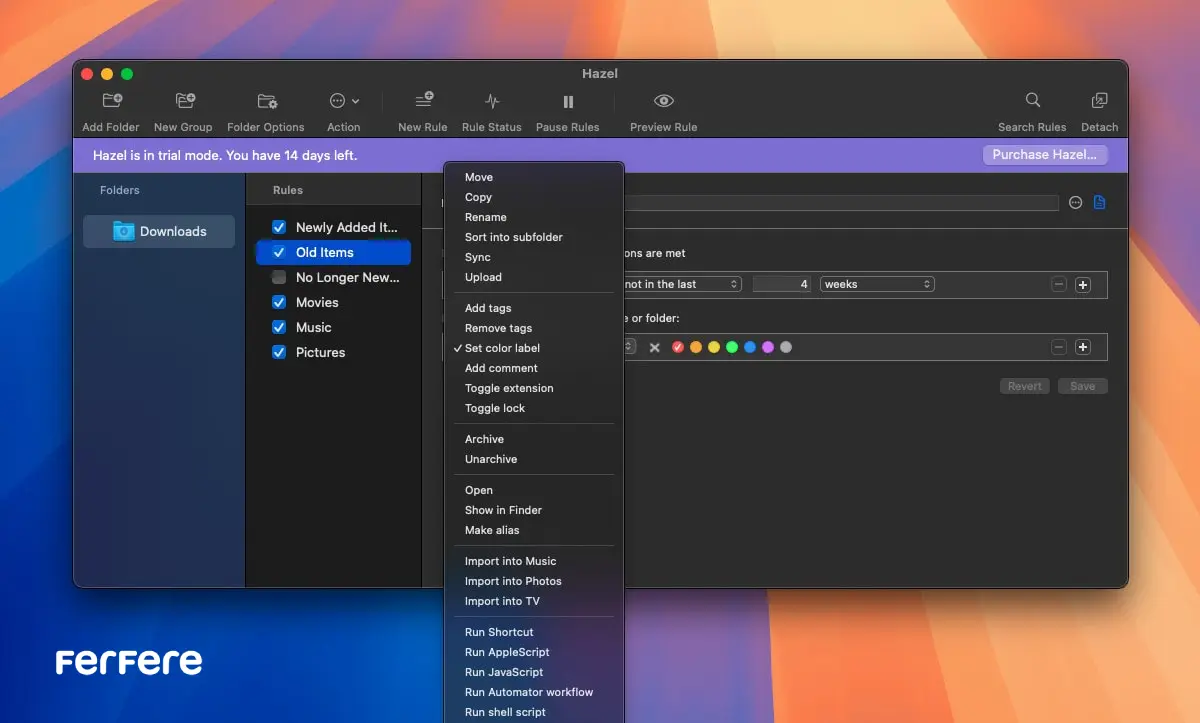Screen dimensions: 1200x723
Task: Uncheck the Movies rule checkbox
Action: [x=279, y=302]
